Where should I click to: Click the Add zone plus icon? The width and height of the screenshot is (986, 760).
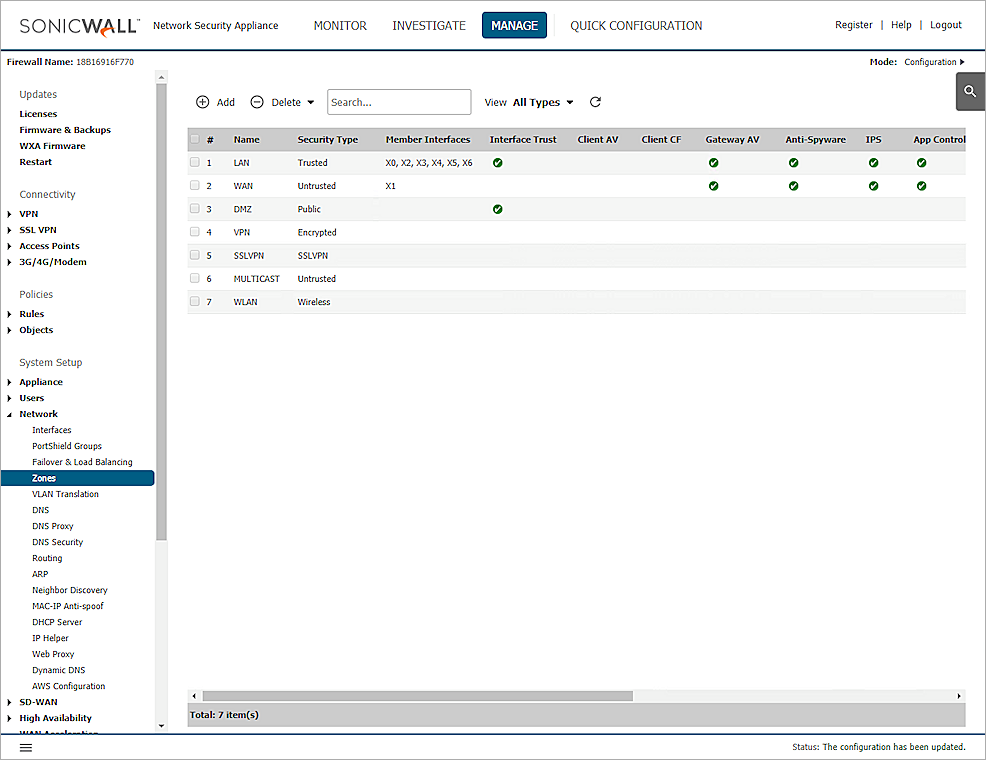[x=203, y=102]
